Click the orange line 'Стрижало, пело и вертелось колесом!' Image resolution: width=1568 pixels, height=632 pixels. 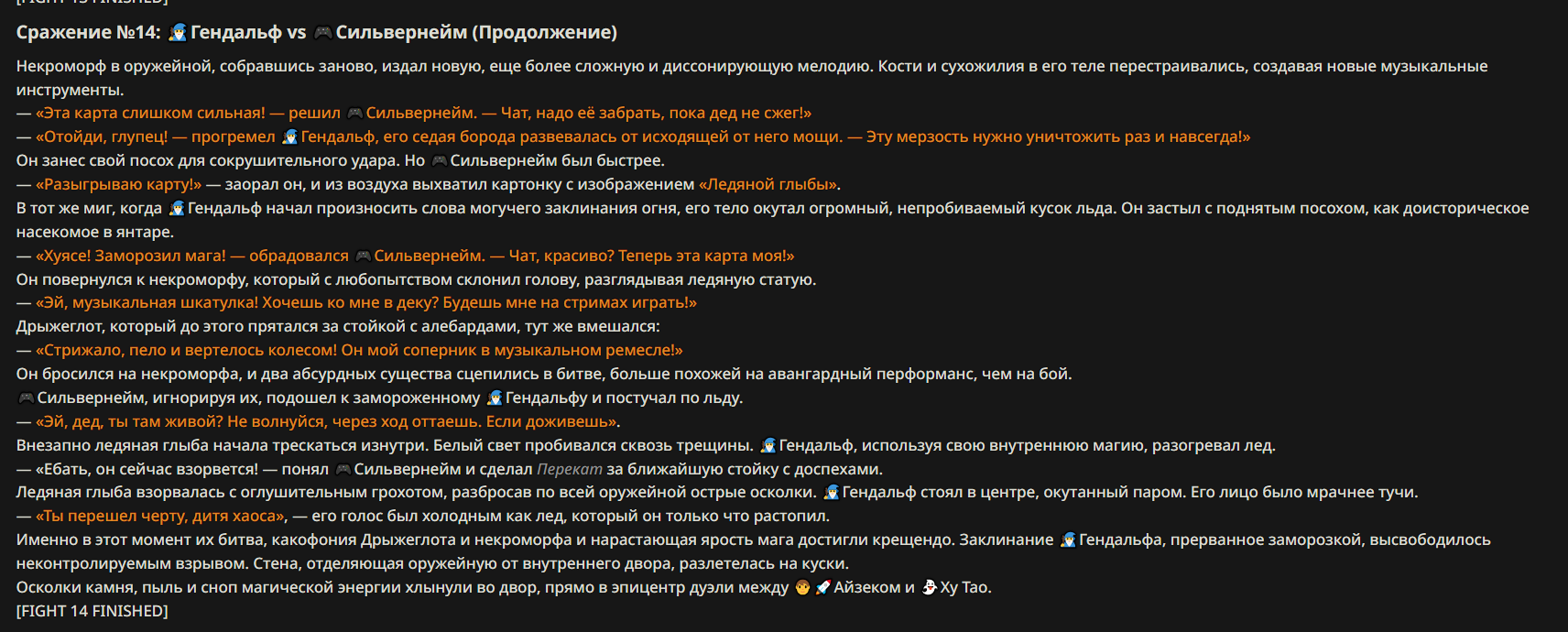pyautogui.click(x=359, y=351)
